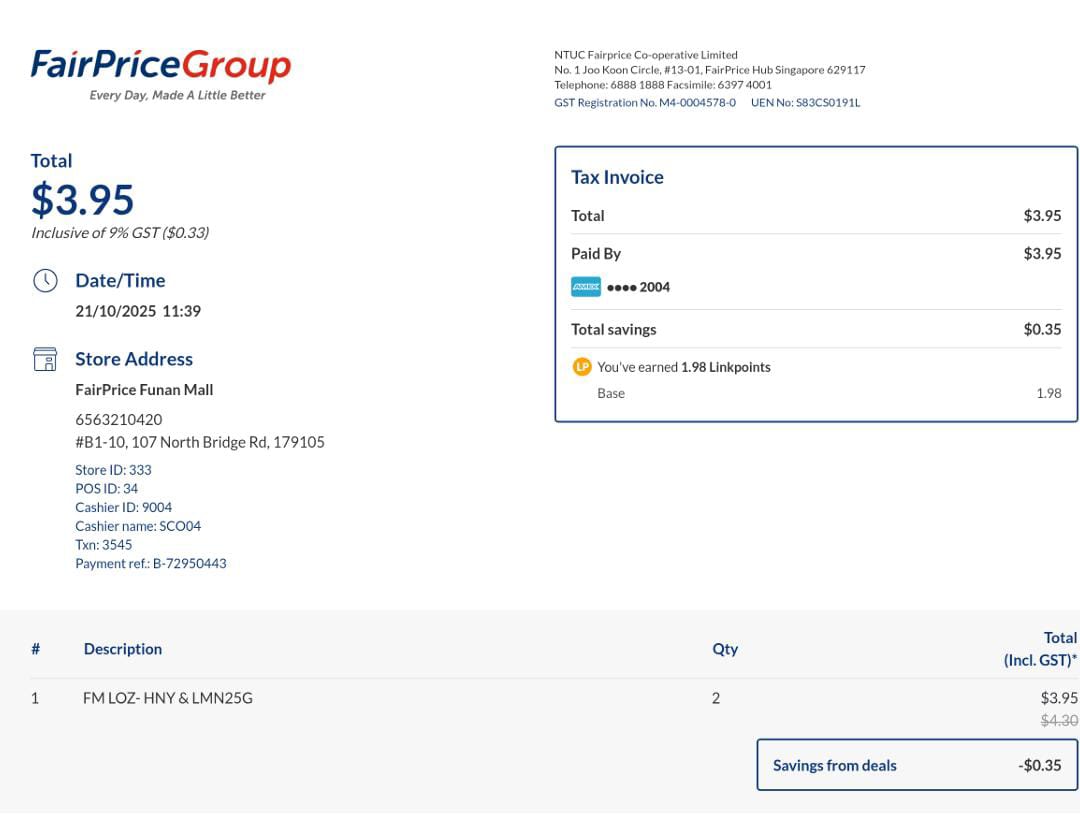Click the Store Address heading
The height and width of the screenshot is (832, 1080).
pos(134,359)
